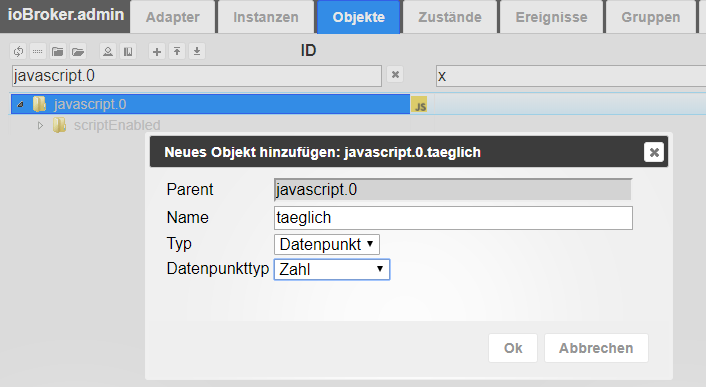Click the Name field containing taeglich
Screen dimensions: 706x387
click(453, 218)
